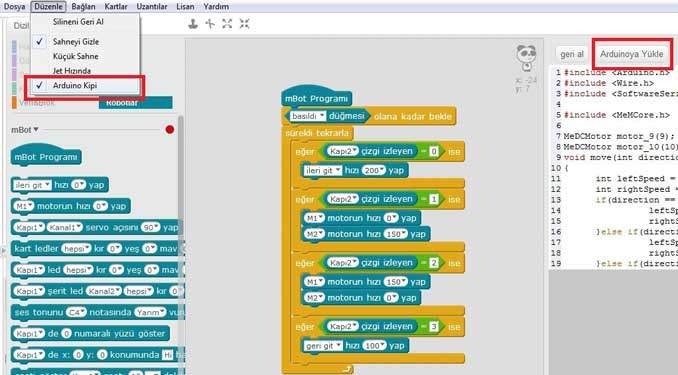Click the loop arrow on sürekli tekrarla block
Viewport: 678px width, 375px height.
[347, 369]
